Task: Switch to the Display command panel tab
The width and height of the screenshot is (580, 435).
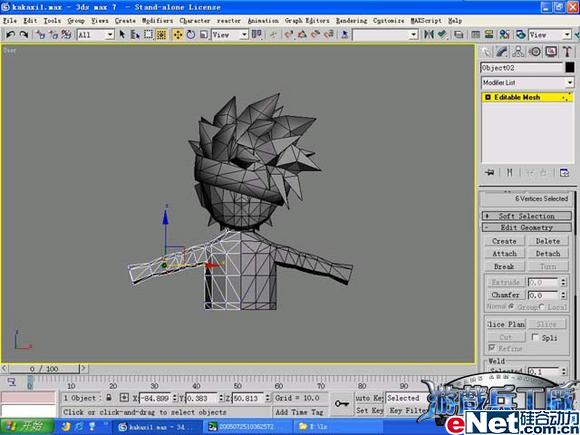Action: tap(551, 52)
